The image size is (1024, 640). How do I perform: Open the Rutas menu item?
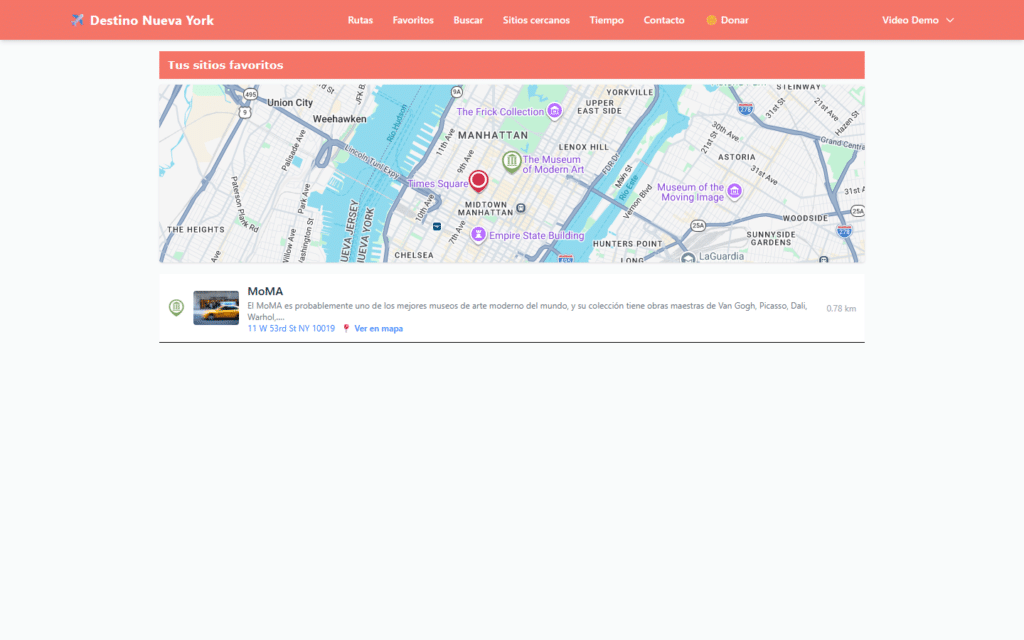coord(360,19)
